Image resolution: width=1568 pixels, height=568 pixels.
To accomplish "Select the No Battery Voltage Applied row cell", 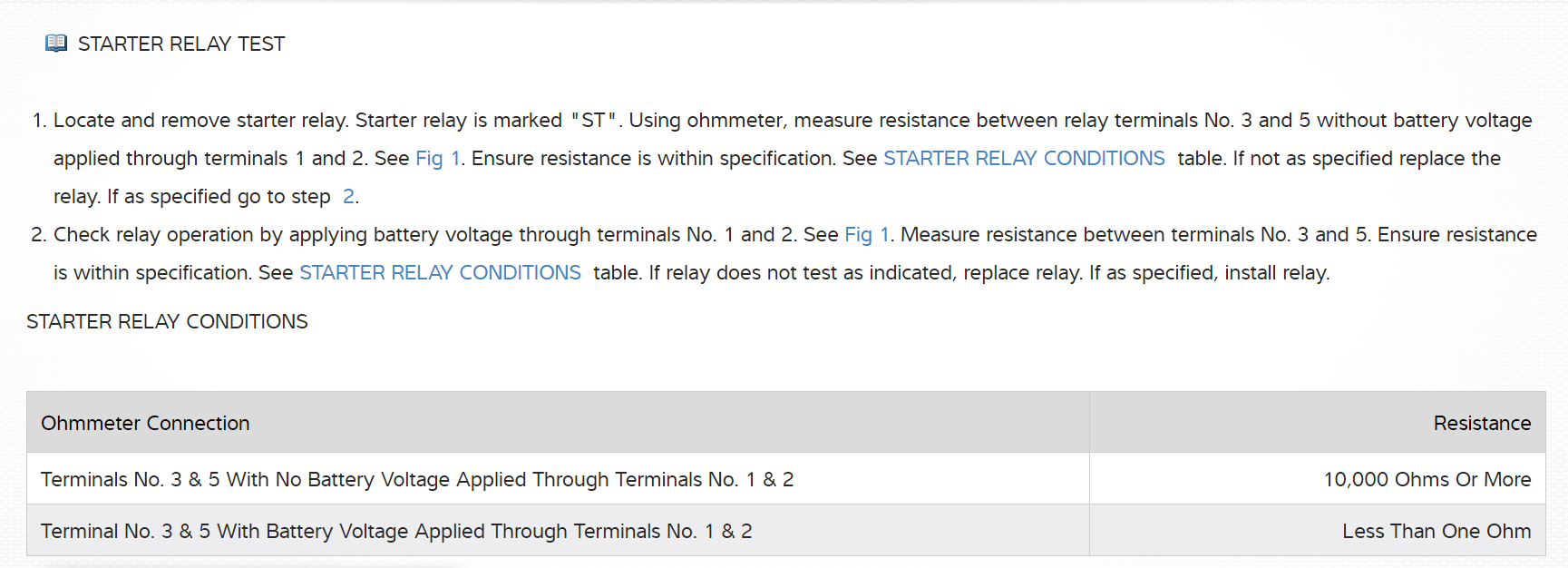I will [417, 480].
